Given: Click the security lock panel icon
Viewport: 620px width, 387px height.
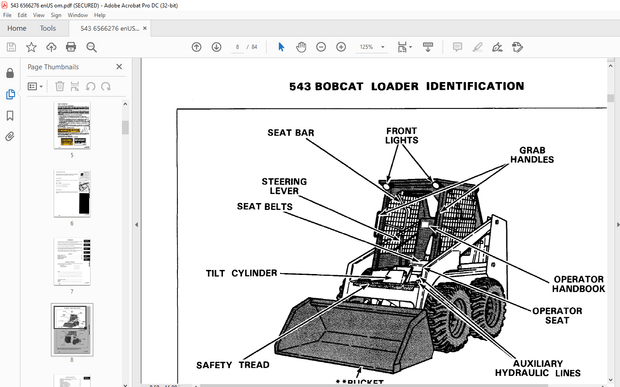Looking at the screenshot, I should tap(10, 73).
